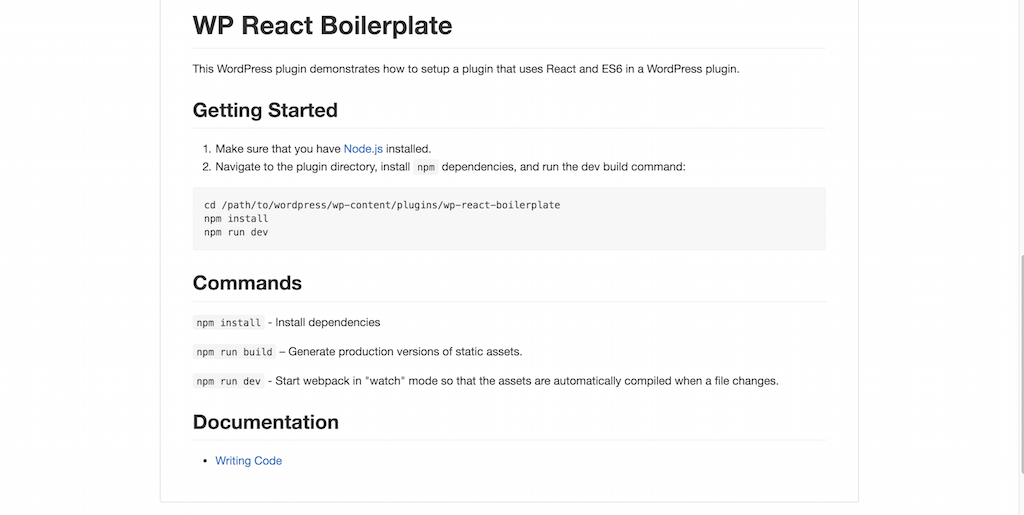Open the Writing Code documentation link
The height and width of the screenshot is (515, 1024).
pyautogui.click(x=249, y=461)
